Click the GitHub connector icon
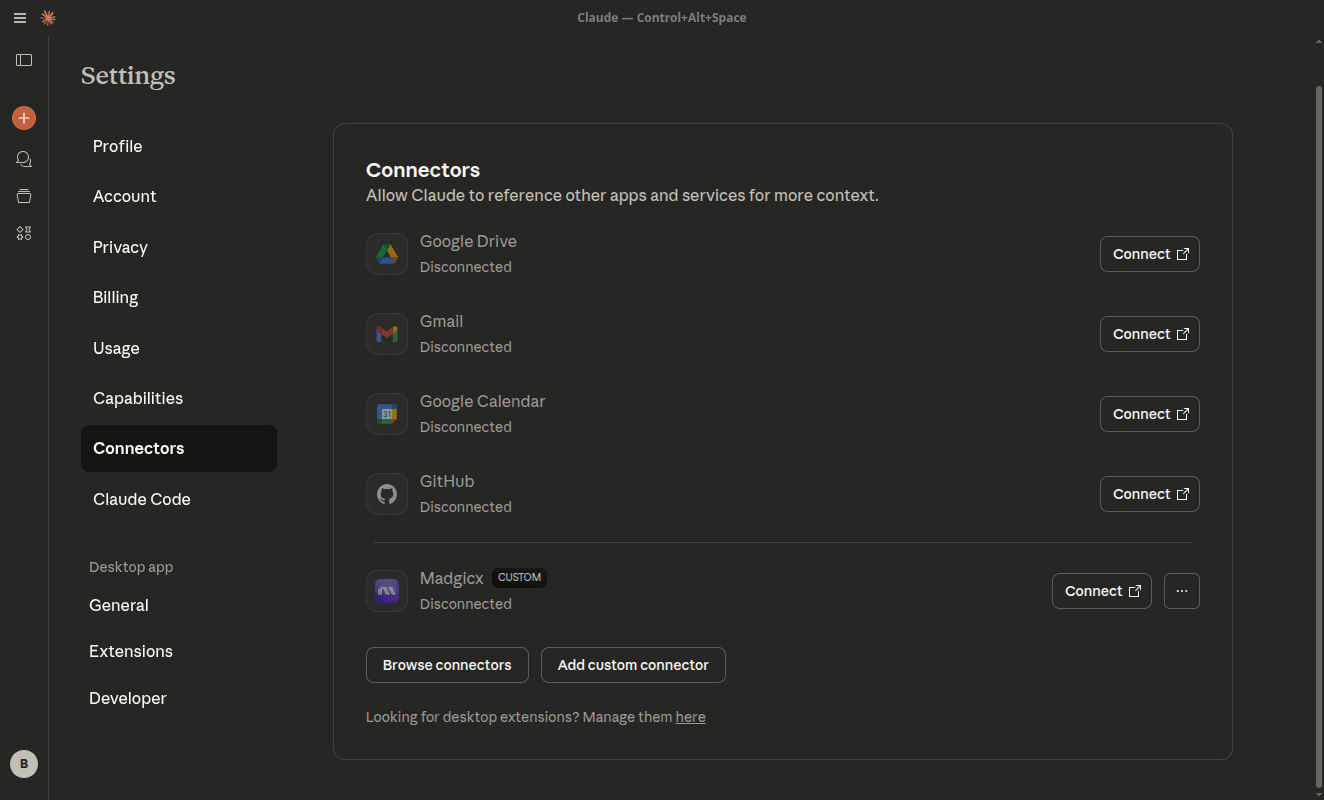Viewport: 1324px width, 800px height. (x=387, y=494)
